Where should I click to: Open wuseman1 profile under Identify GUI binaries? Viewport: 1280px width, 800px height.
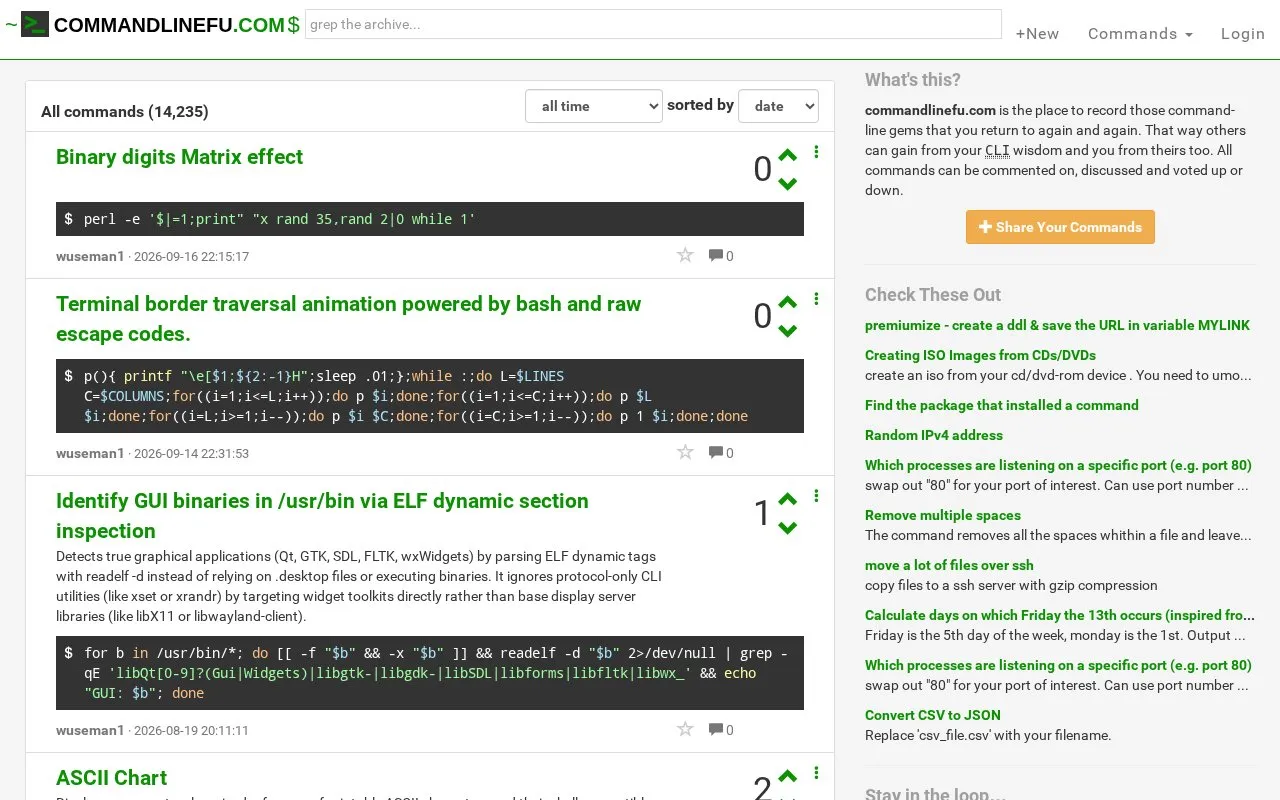click(90, 730)
